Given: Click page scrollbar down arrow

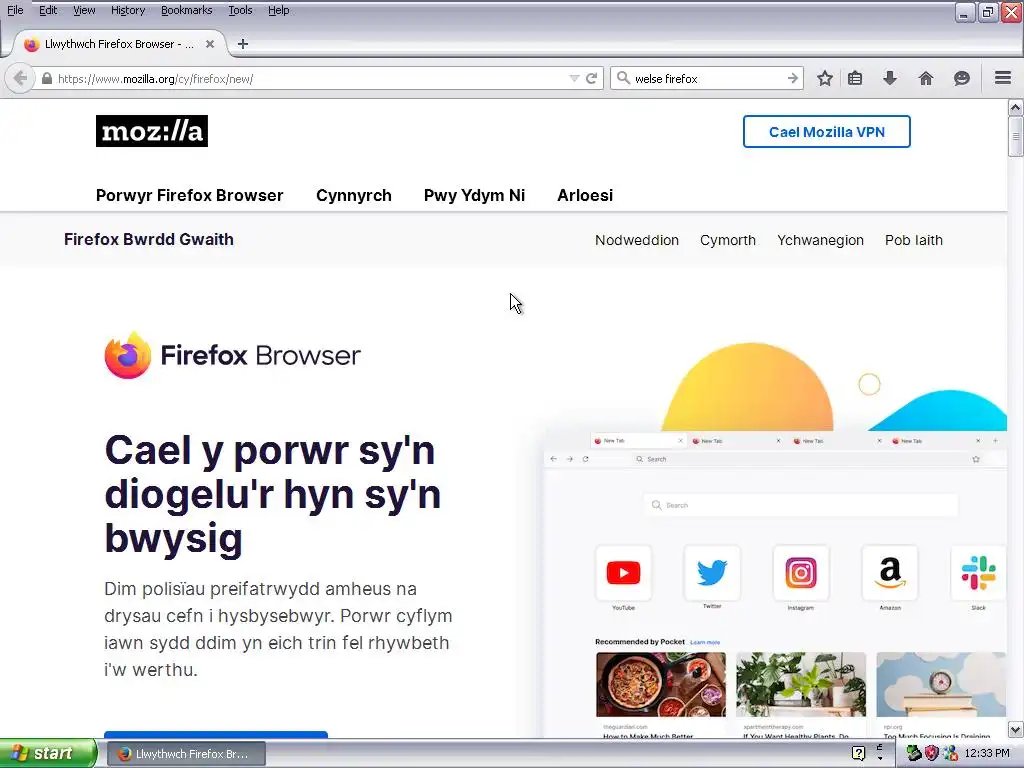Looking at the screenshot, I should point(1015,729).
